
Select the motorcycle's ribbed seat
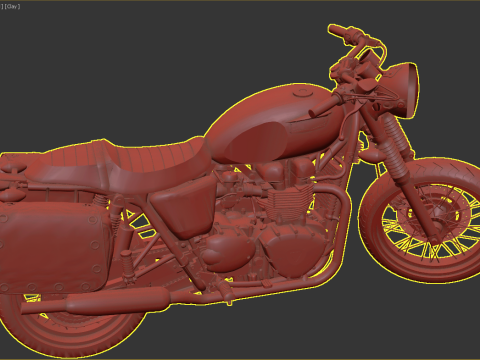120,164
